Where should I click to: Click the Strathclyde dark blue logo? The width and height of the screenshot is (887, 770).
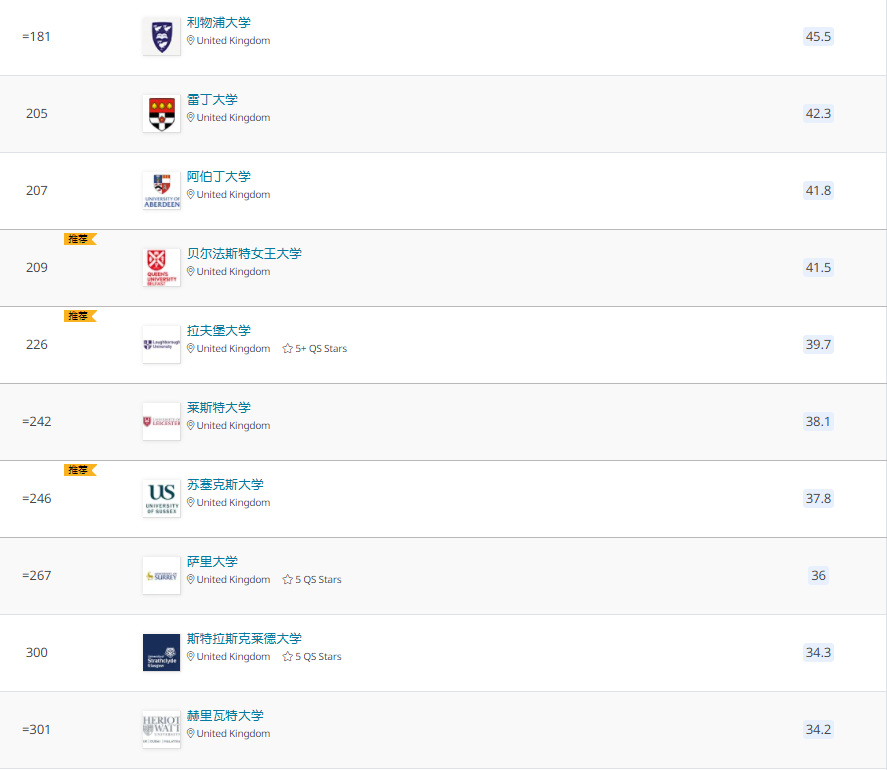[x=162, y=652]
